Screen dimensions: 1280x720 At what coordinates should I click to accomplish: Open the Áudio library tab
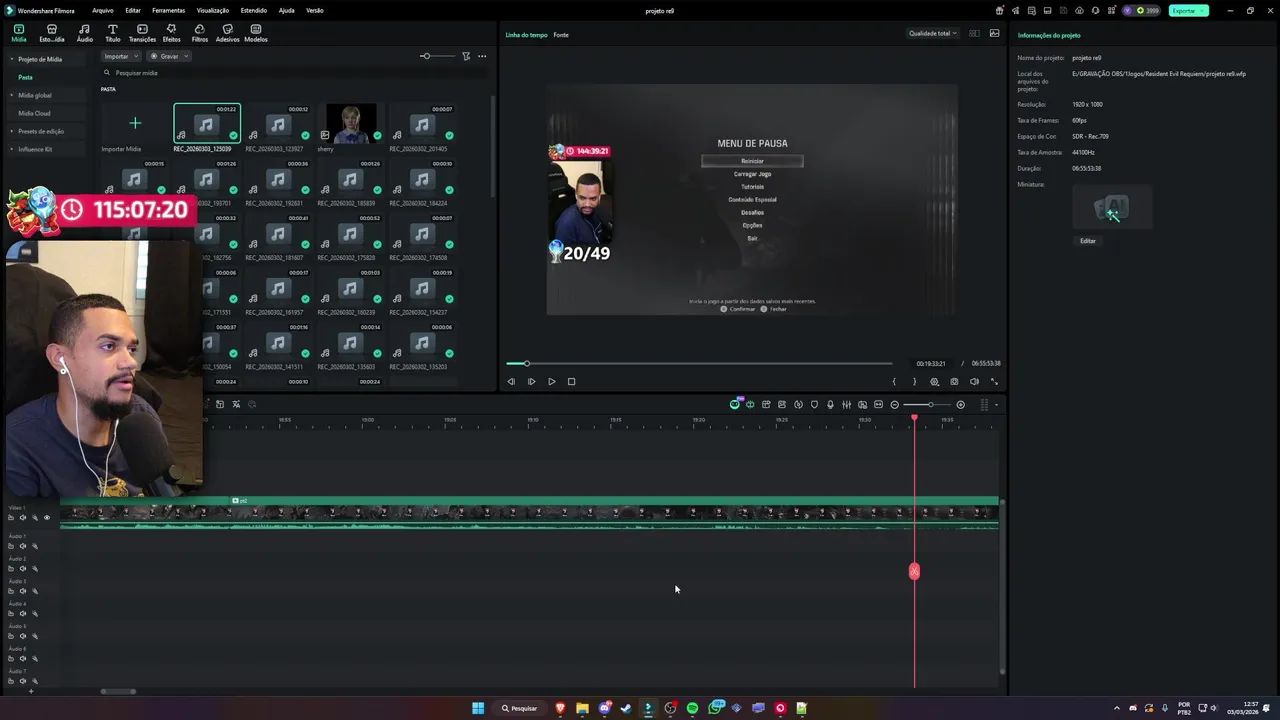click(x=84, y=33)
